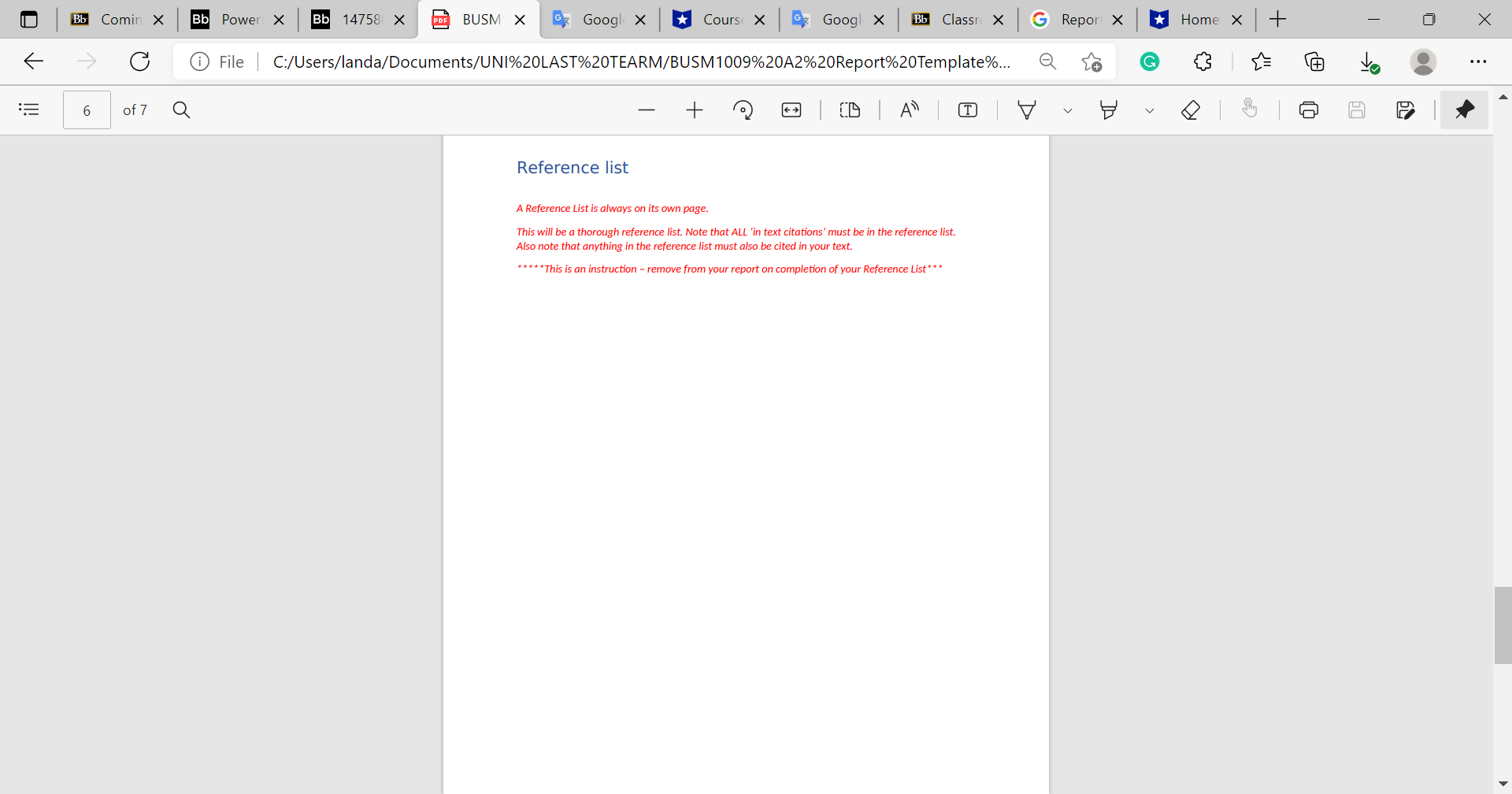Select the Add text tool
The width and height of the screenshot is (1512, 794).
tap(968, 109)
